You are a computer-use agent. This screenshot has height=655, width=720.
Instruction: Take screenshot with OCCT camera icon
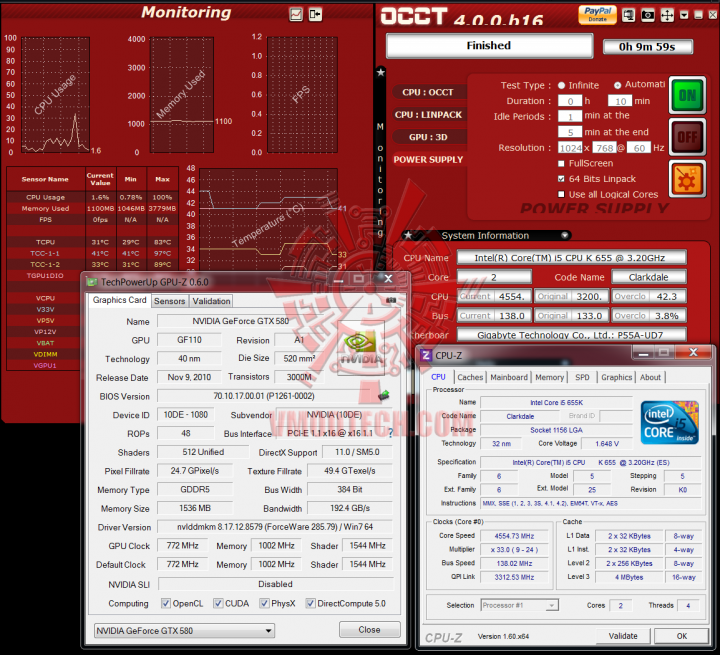tap(648, 15)
